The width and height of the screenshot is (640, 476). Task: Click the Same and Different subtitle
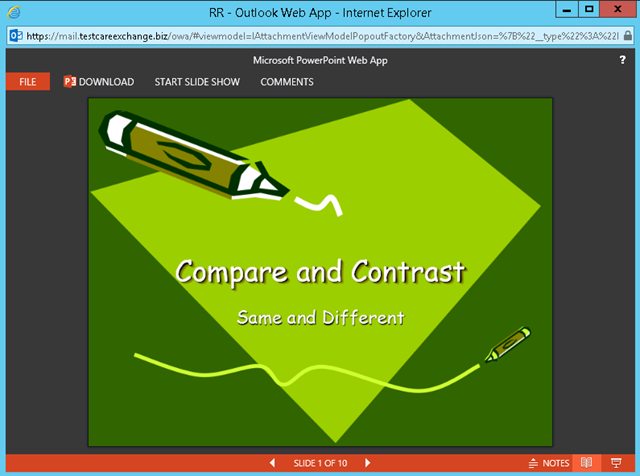click(320, 318)
